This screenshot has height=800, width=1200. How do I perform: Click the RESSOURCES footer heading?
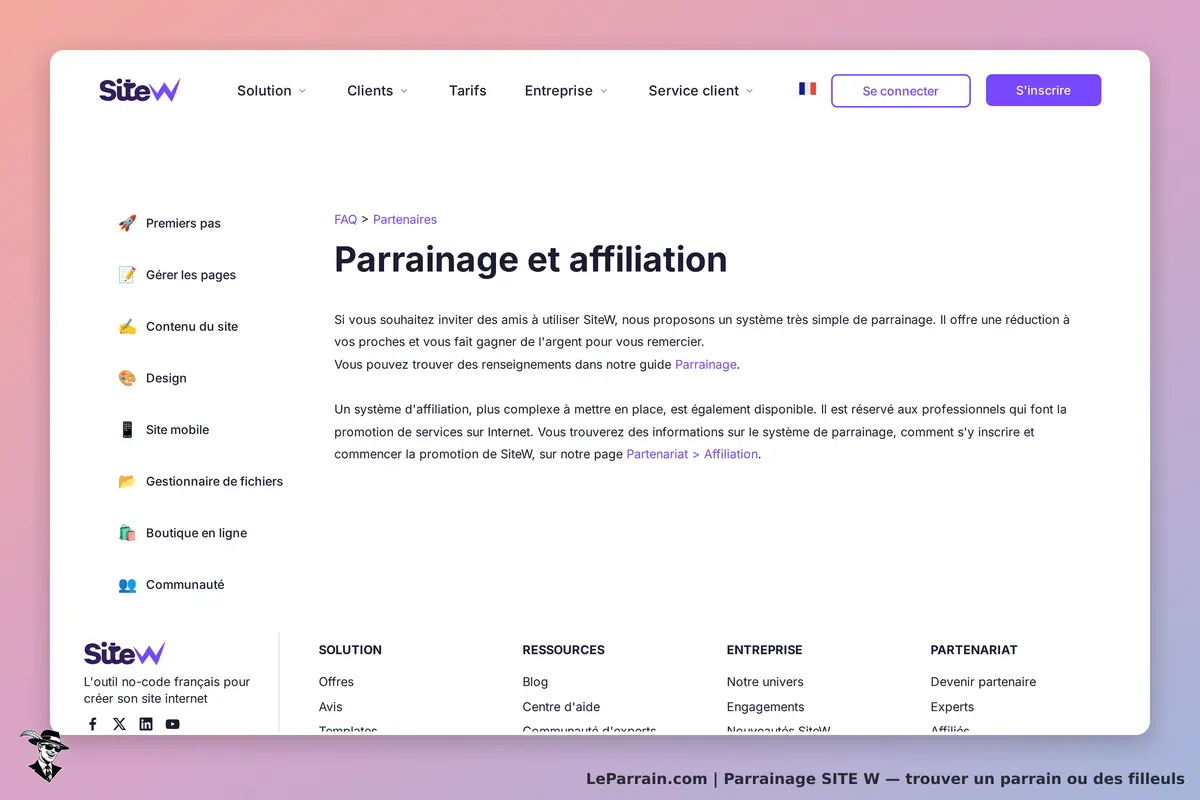coord(564,650)
